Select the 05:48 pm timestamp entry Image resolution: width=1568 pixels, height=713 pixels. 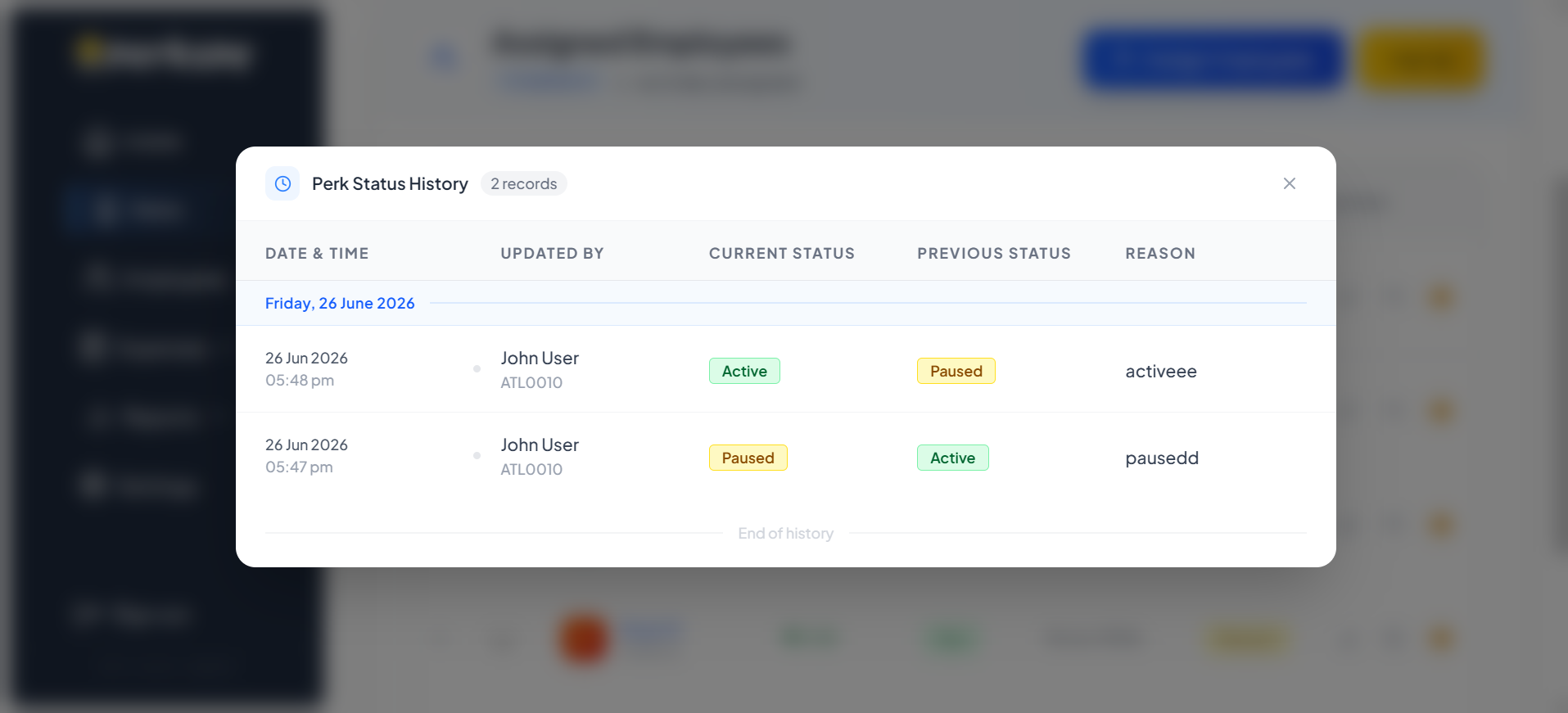tap(300, 381)
